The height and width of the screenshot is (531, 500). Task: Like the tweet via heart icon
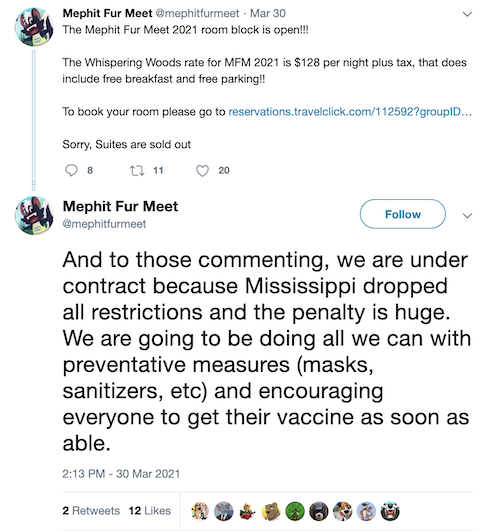pyautogui.click(x=202, y=171)
